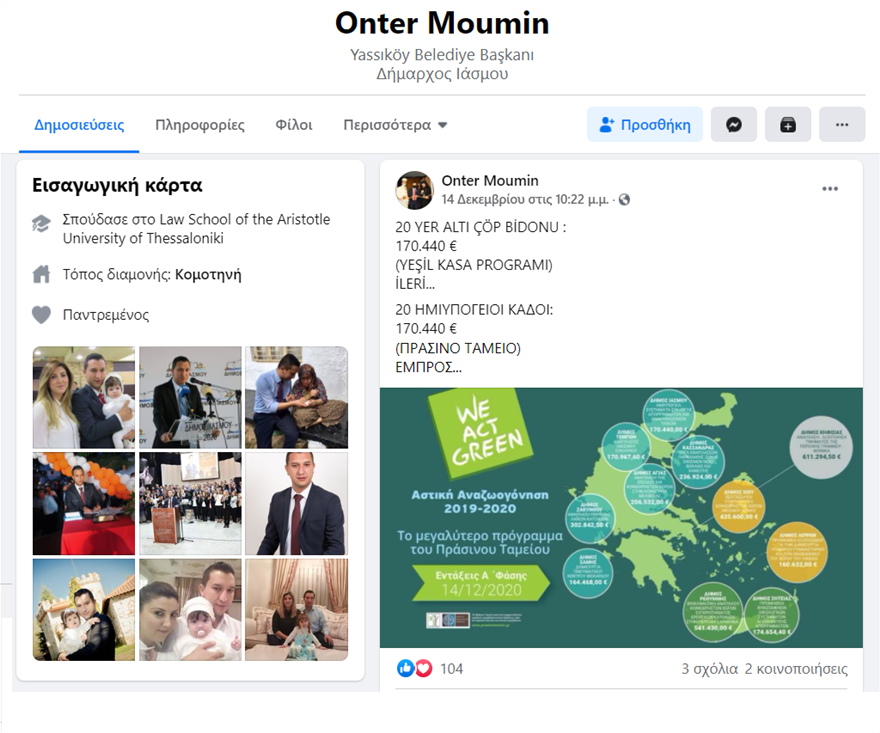Image resolution: width=880 pixels, height=733 pixels.
Task: Open Law School of Aristotle University link
Action: (196, 228)
